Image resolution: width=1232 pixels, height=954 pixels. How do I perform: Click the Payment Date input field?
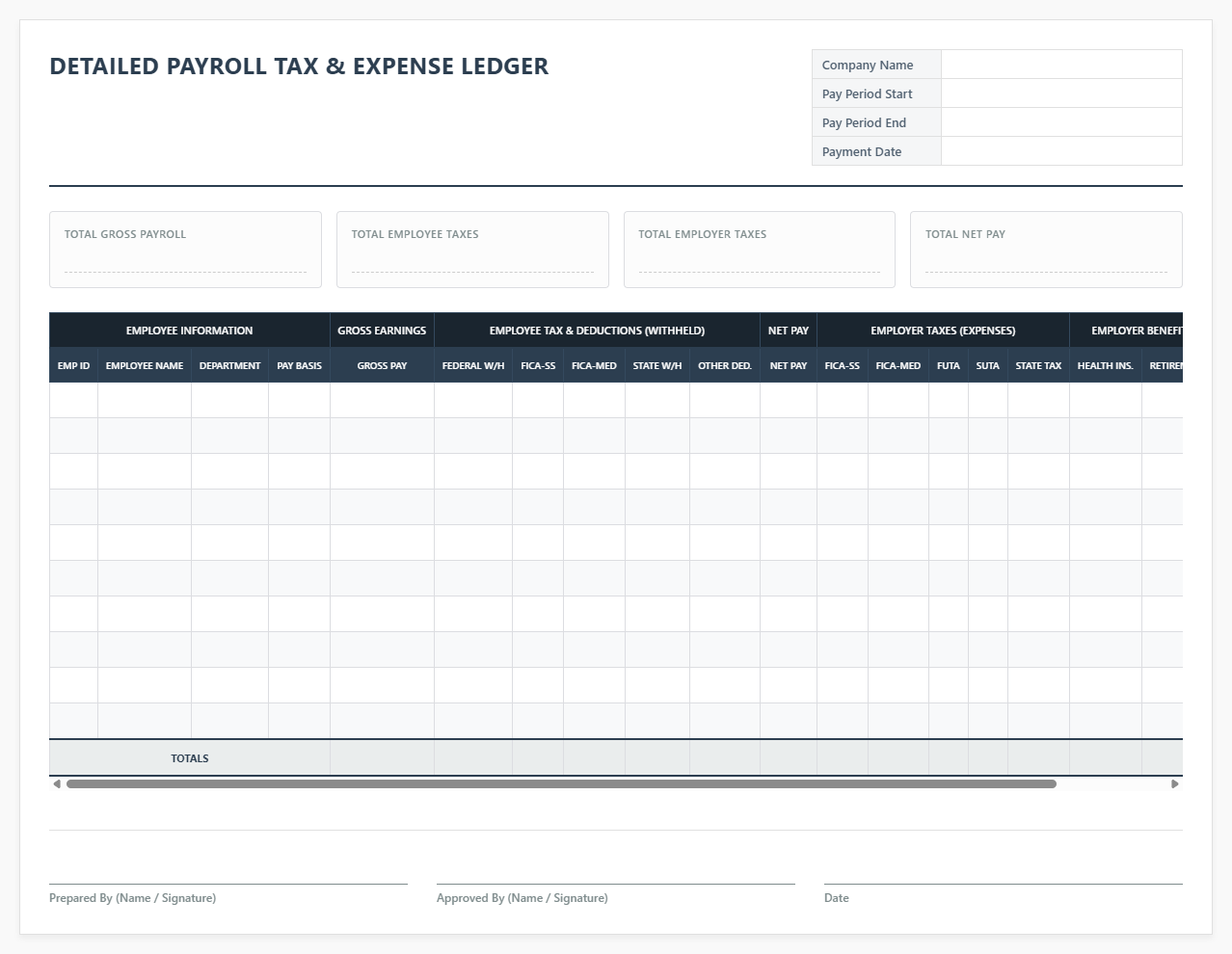click(x=1061, y=151)
